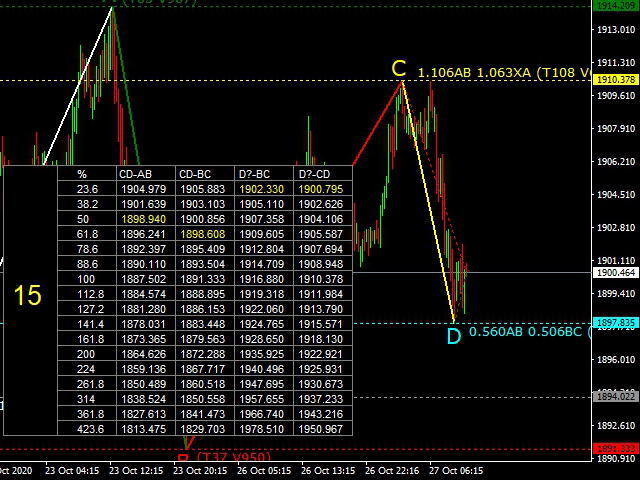The image size is (640, 480).
Task: Select the D?-BC column header
Action: pos(254,174)
